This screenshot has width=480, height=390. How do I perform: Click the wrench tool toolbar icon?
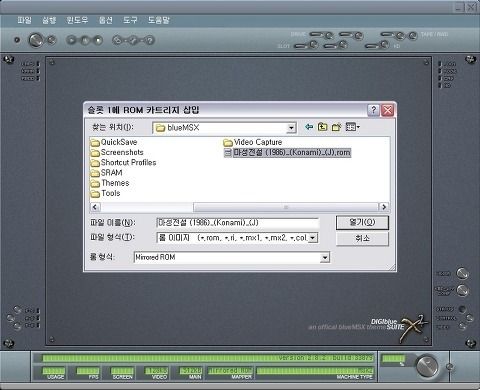133,40
